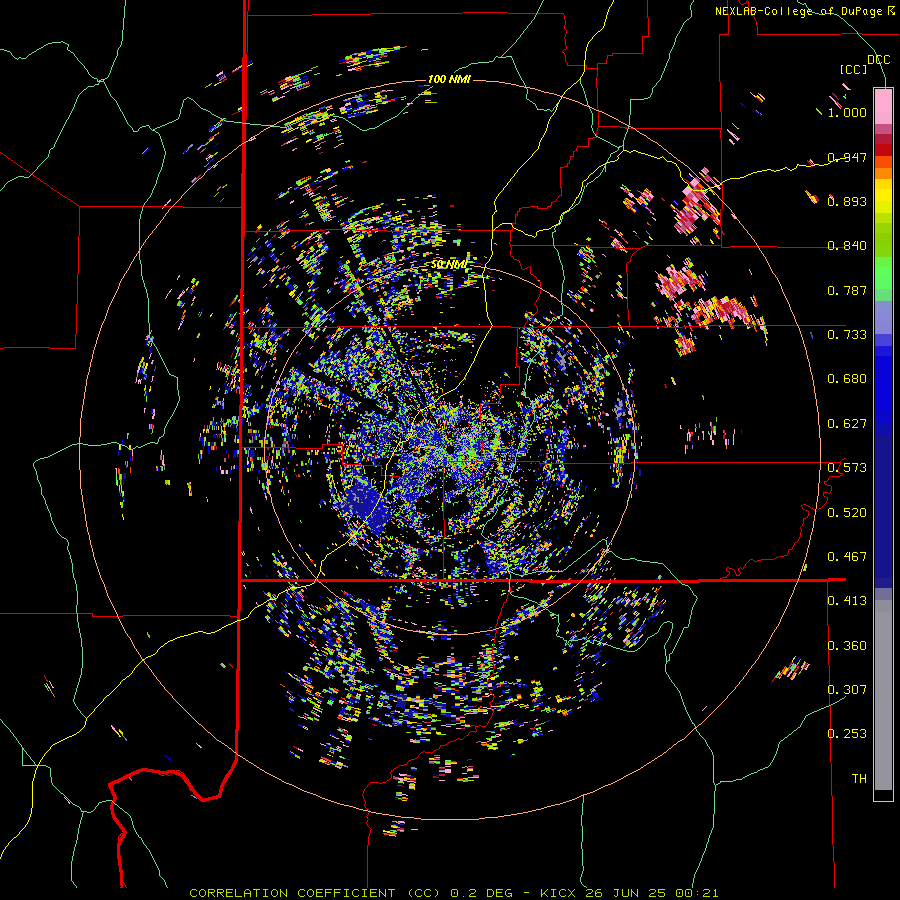Pick the gray segment of the color bar
Image resolution: width=900 pixels, height=900 pixels.
[x=883, y=695]
